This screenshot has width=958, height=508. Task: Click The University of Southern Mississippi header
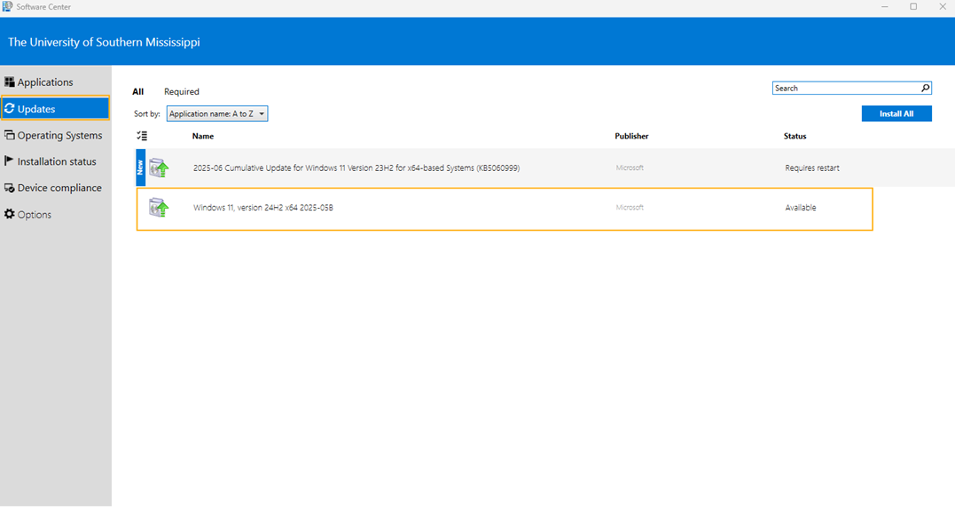click(x=104, y=42)
